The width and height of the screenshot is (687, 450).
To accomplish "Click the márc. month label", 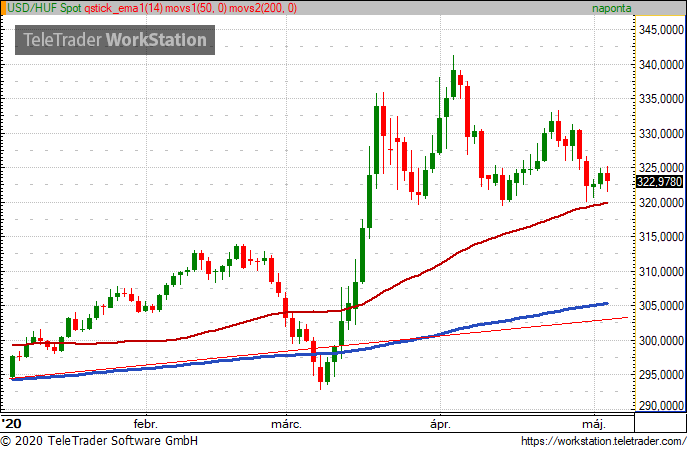I will coord(286,424).
